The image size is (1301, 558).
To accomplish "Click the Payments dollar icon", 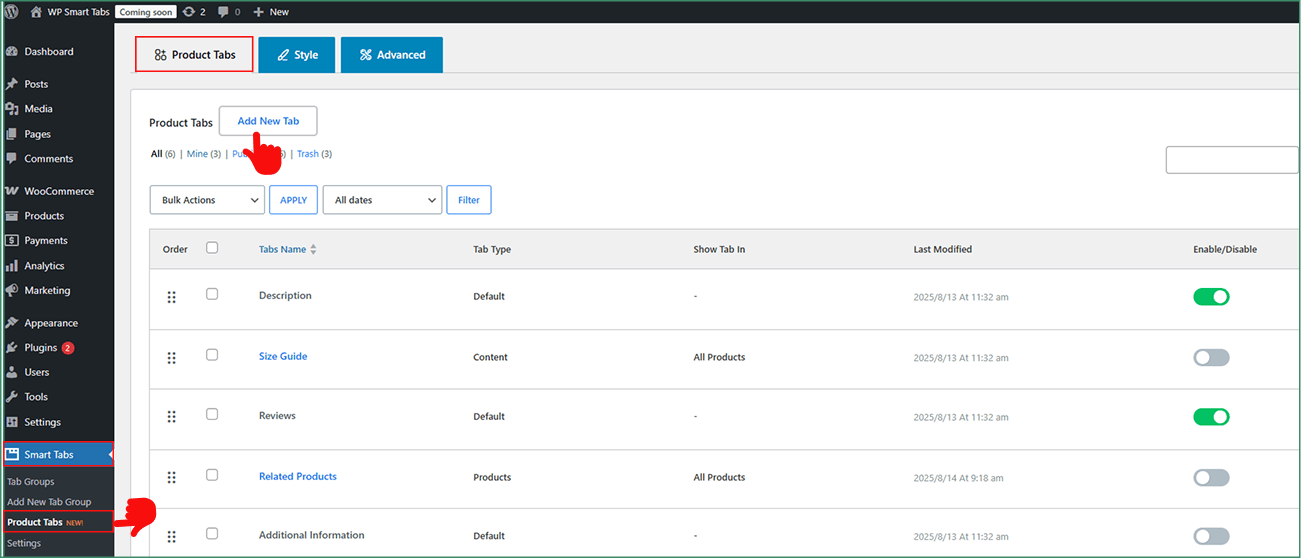I will [12, 241].
